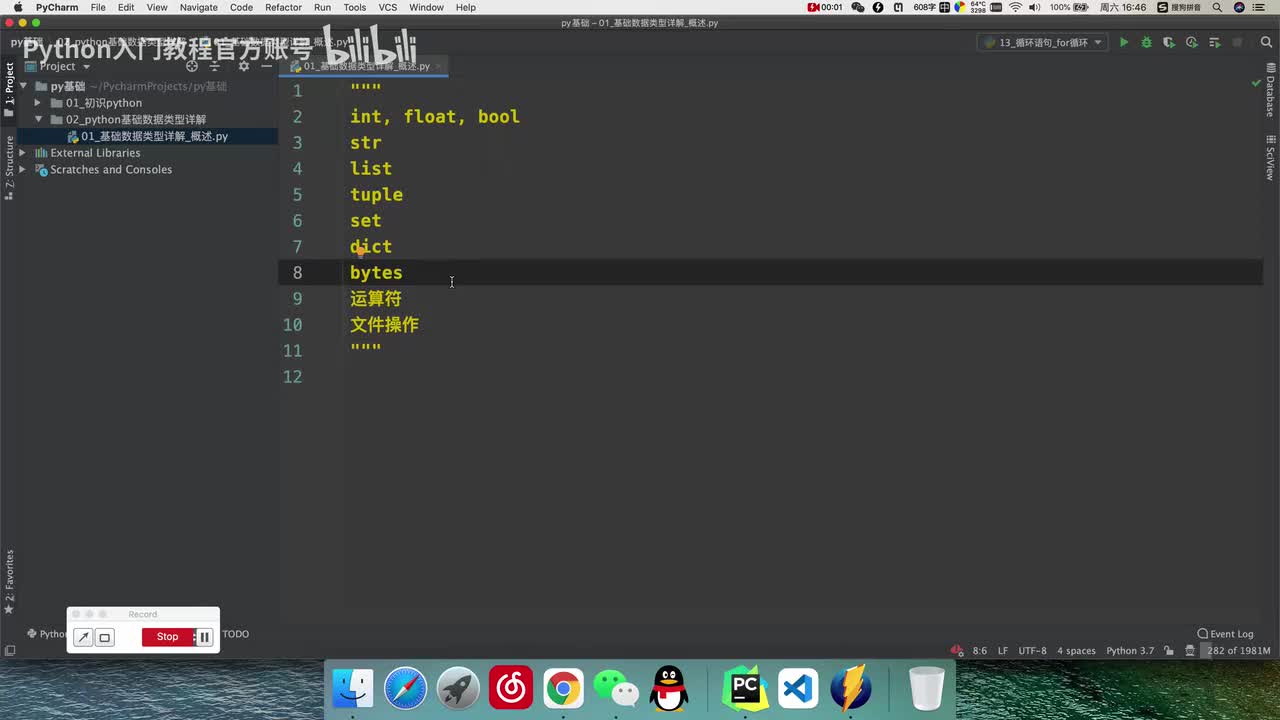Viewport: 1280px width, 720px height.
Task: Expand Scratches and Consoles node
Action: point(23,170)
